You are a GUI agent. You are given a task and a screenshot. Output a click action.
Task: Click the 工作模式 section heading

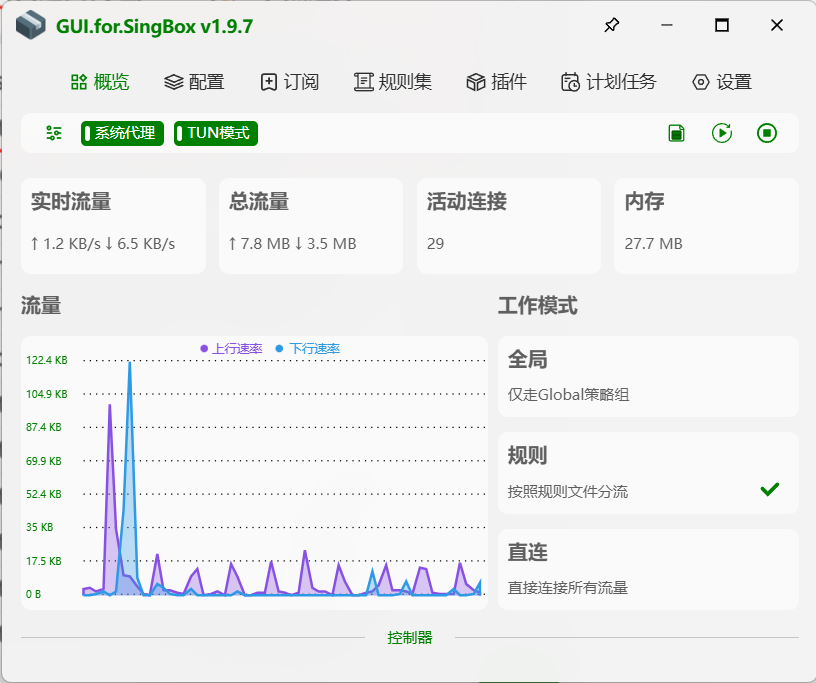(538, 306)
